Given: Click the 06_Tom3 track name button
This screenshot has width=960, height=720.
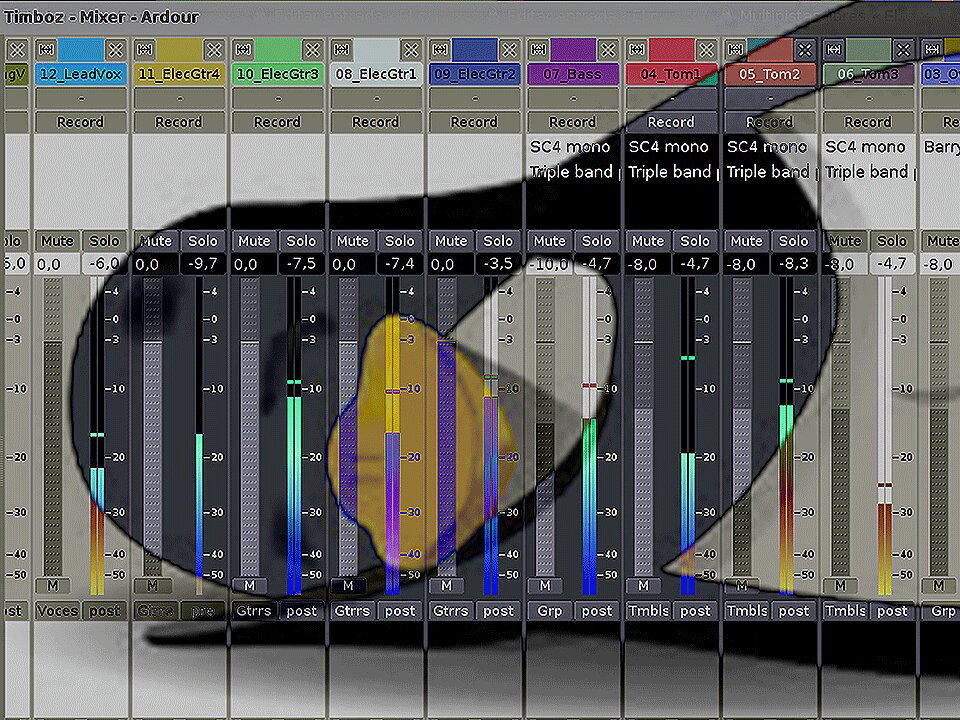Looking at the screenshot, I should [869, 74].
